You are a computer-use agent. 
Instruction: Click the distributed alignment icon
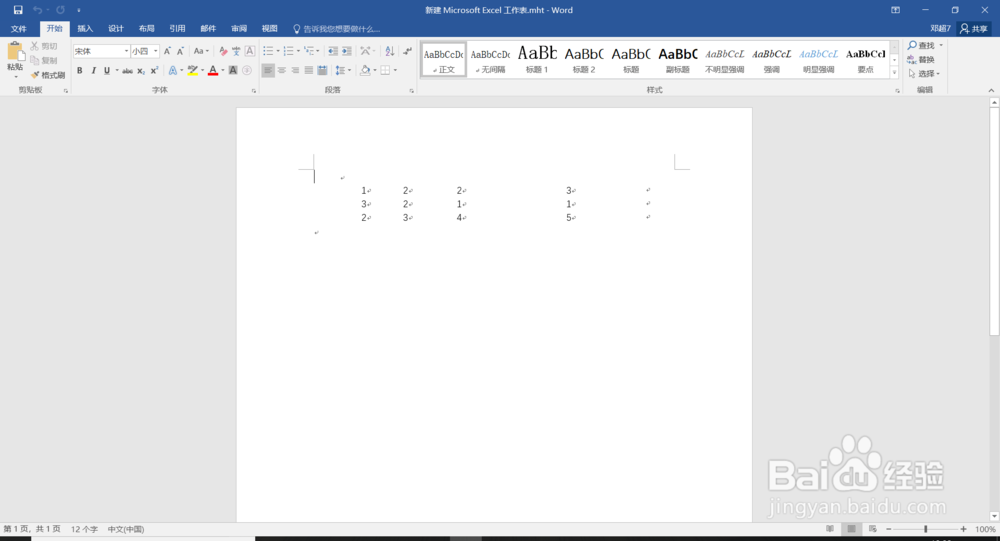click(322, 71)
